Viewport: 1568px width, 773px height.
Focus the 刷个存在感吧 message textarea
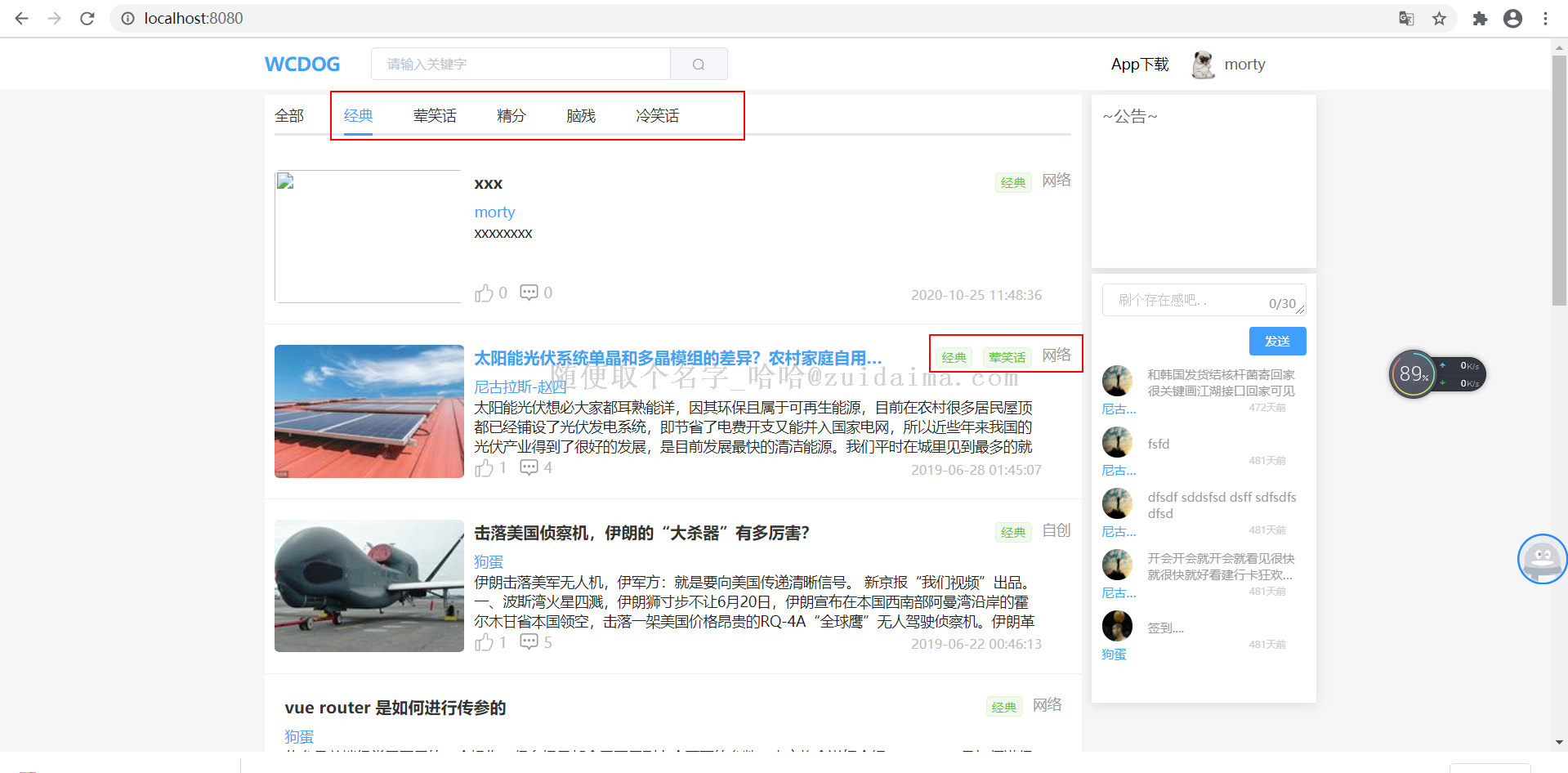[1204, 300]
